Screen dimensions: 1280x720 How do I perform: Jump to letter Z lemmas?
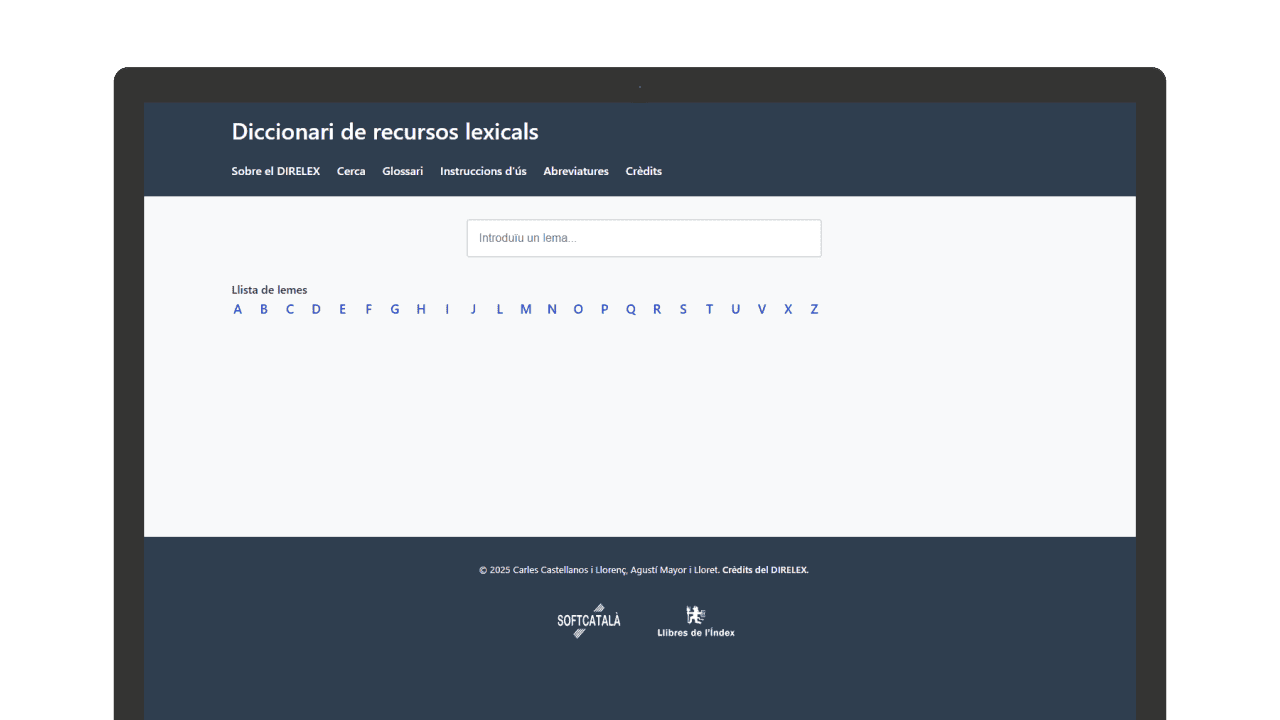pos(814,309)
